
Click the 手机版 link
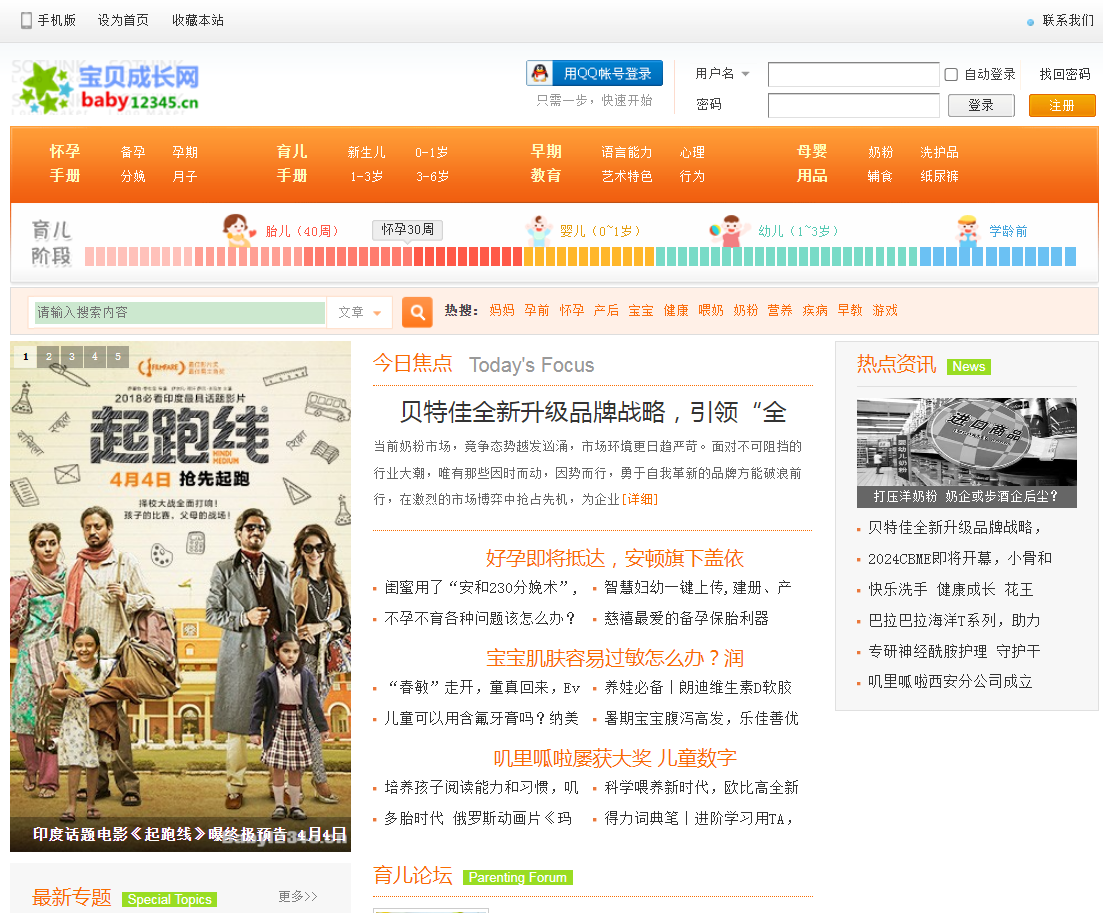click(56, 20)
